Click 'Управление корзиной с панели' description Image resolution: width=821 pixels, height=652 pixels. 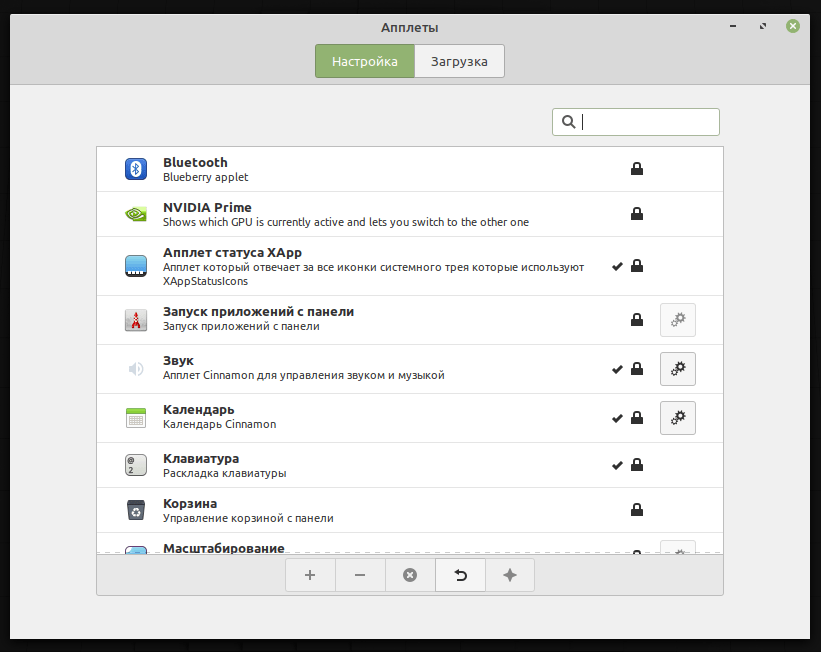(x=248, y=518)
